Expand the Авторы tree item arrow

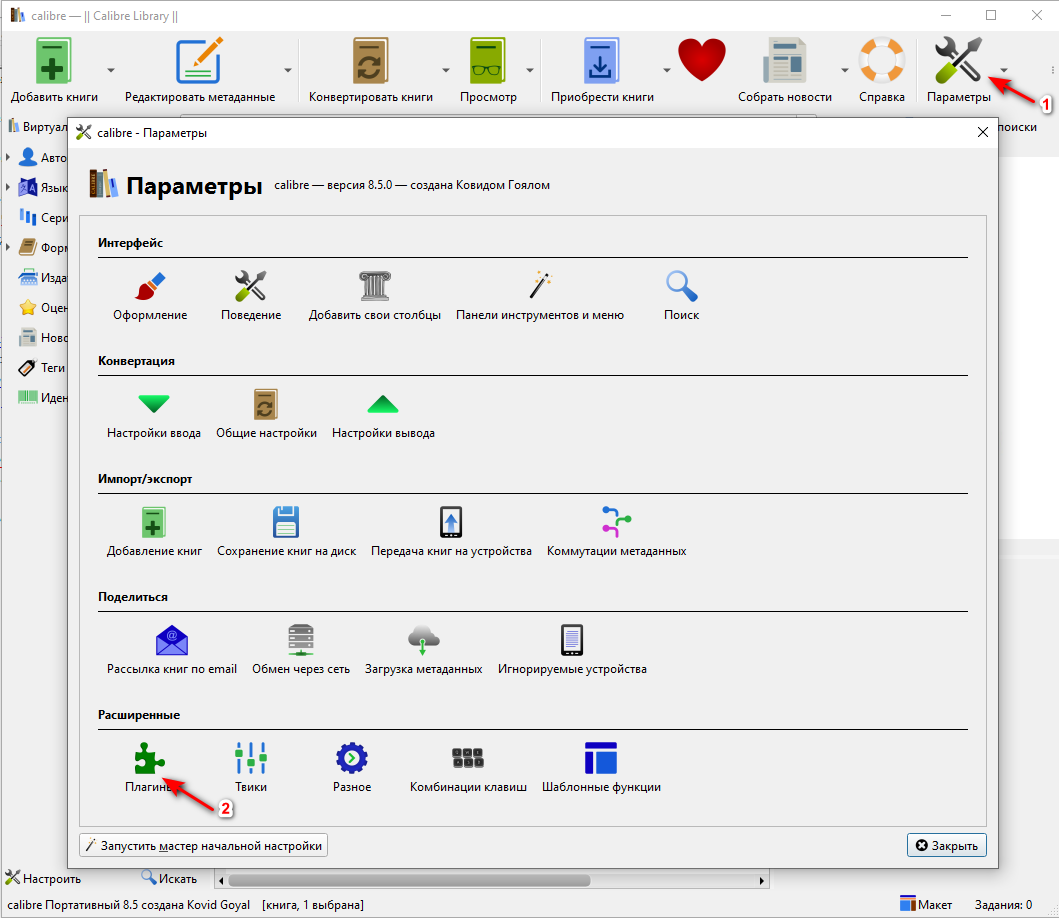coord(8,158)
